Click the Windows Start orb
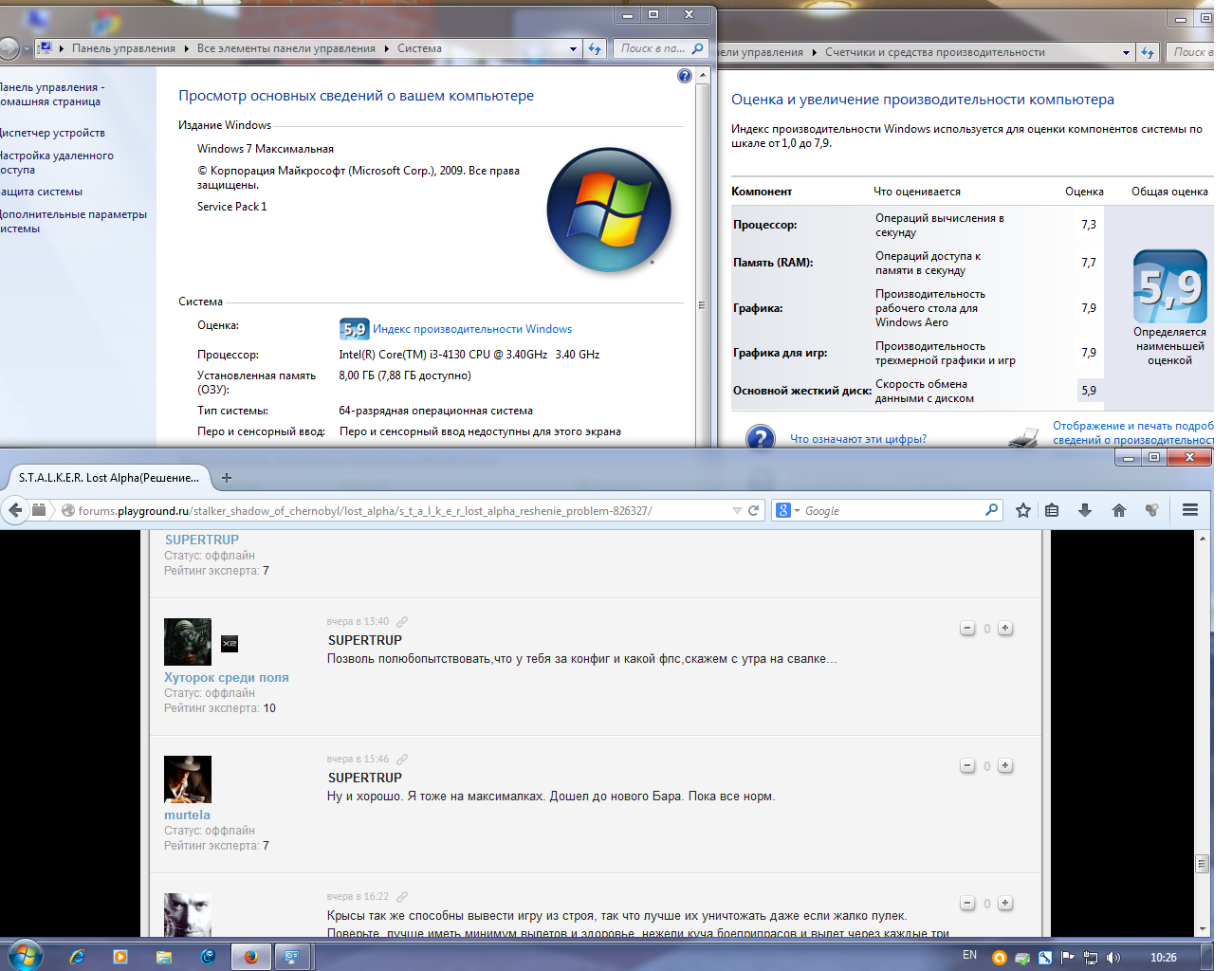 tap(25, 956)
